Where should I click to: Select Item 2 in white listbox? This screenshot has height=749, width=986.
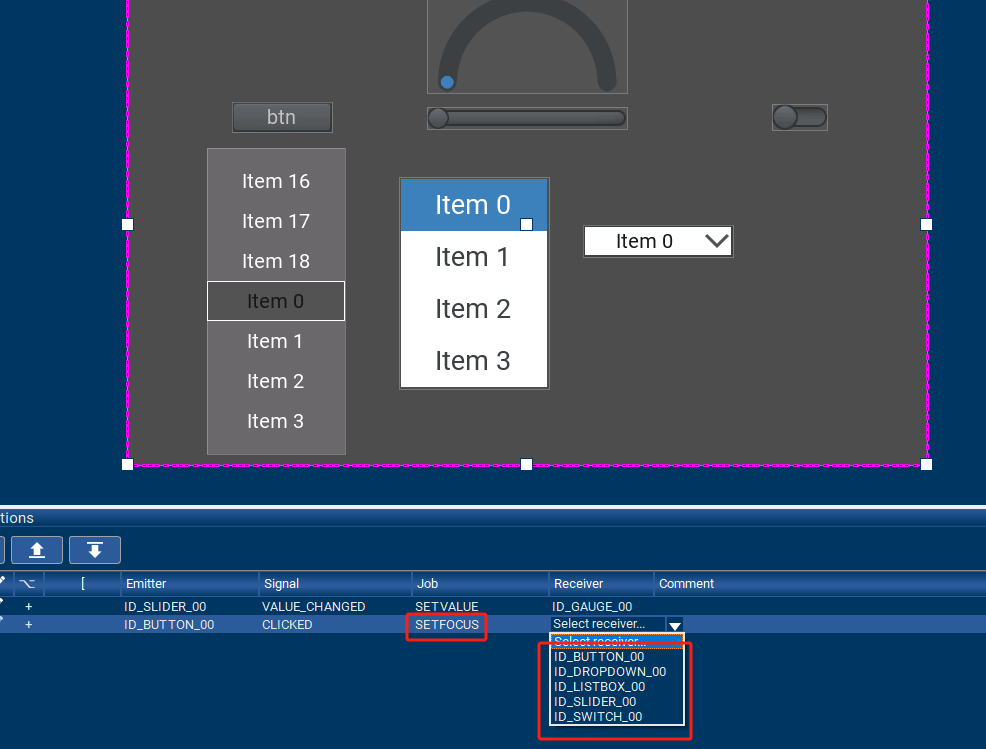click(473, 309)
